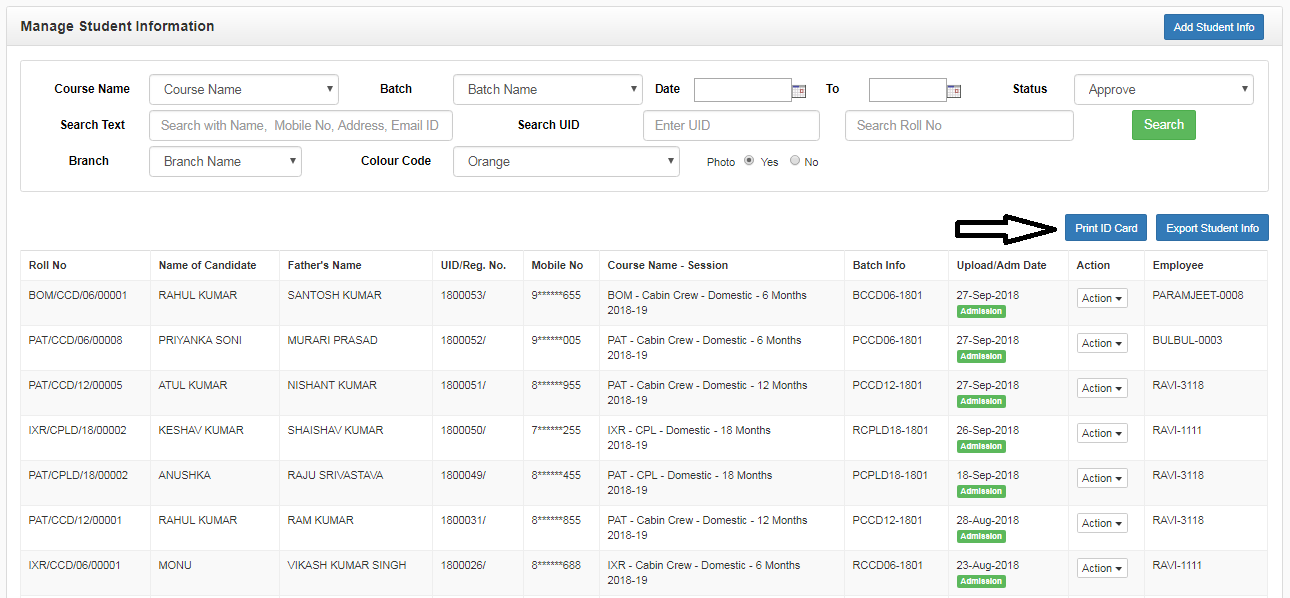This screenshot has width=1290, height=598.
Task: Click into the Date text field
Action: (743, 90)
